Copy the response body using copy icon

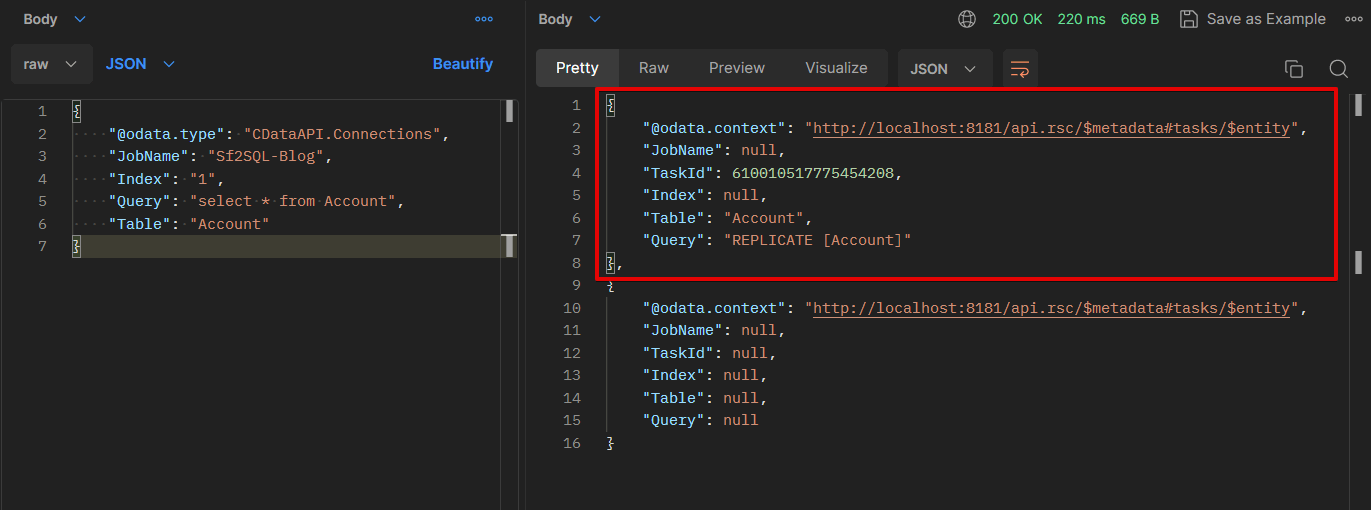pyautogui.click(x=1294, y=69)
